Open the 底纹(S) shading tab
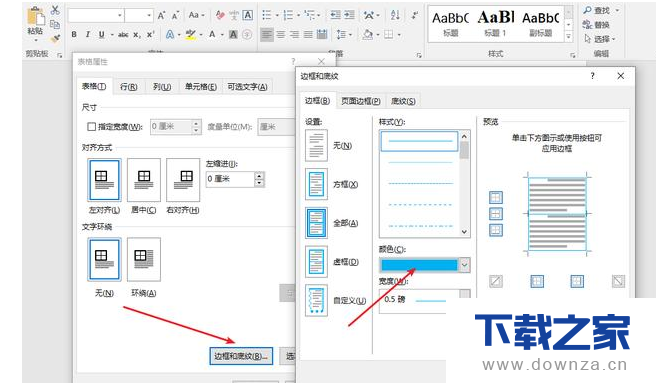The width and height of the screenshot is (656, 383). tap(403, 101)
